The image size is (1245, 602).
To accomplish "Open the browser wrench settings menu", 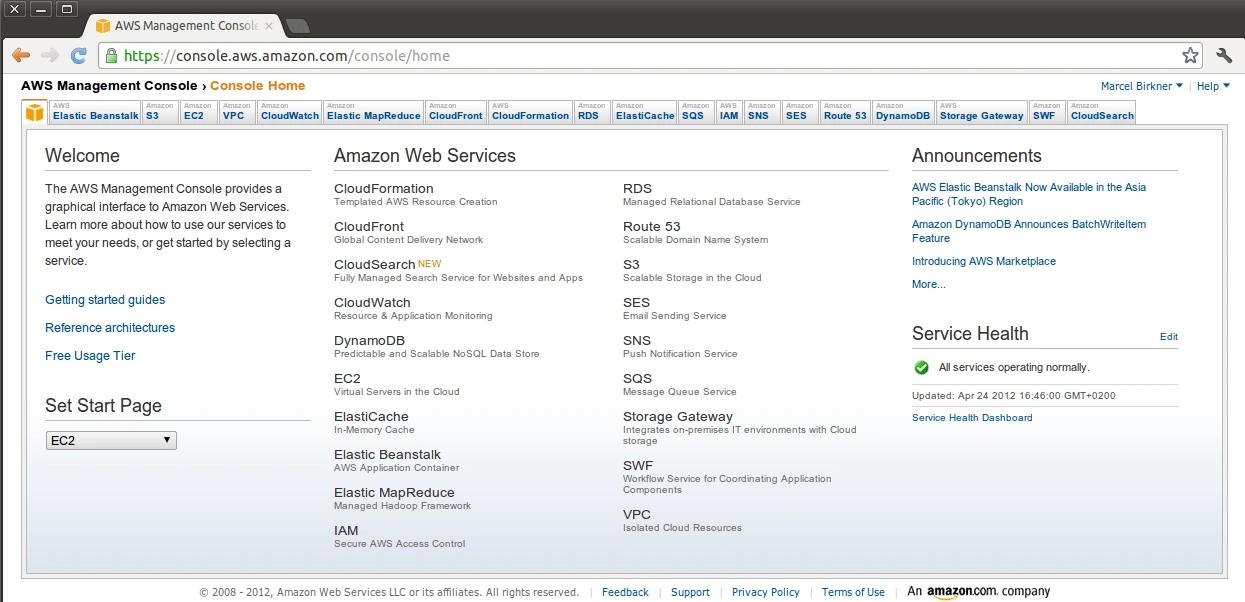I will (x=1224, y=56).
